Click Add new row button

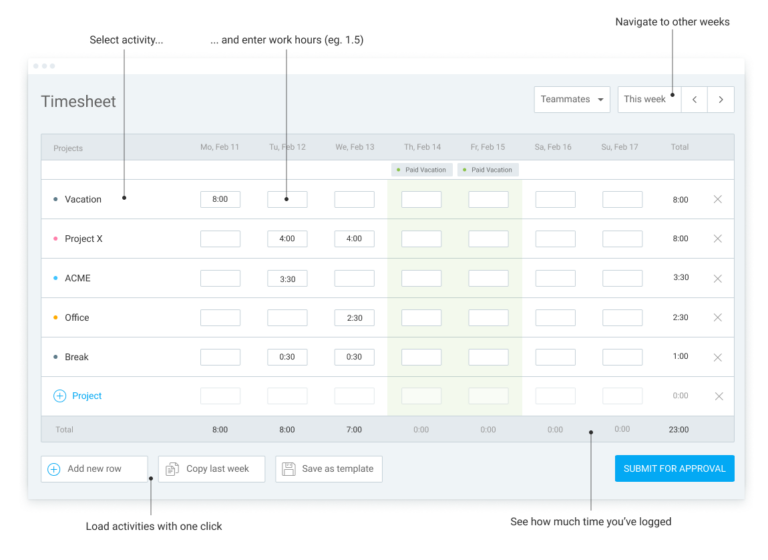(94, 469)
